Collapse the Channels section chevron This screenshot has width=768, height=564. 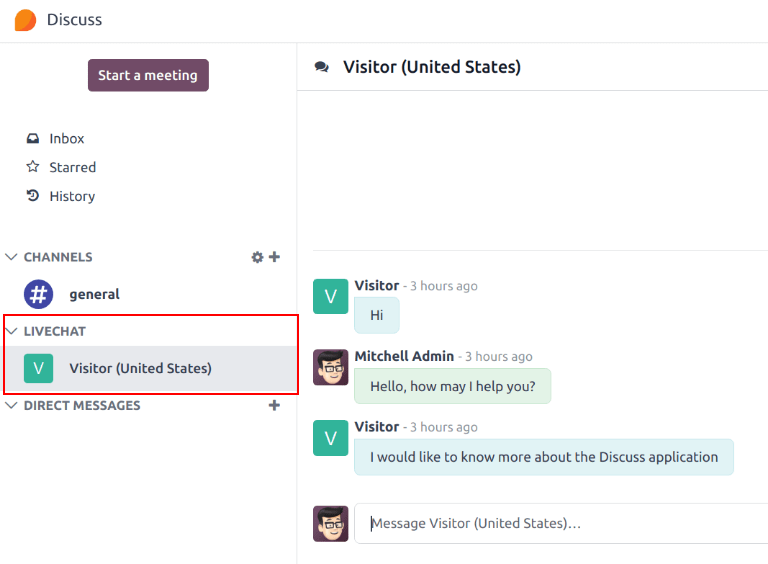[x=12, y=257]
